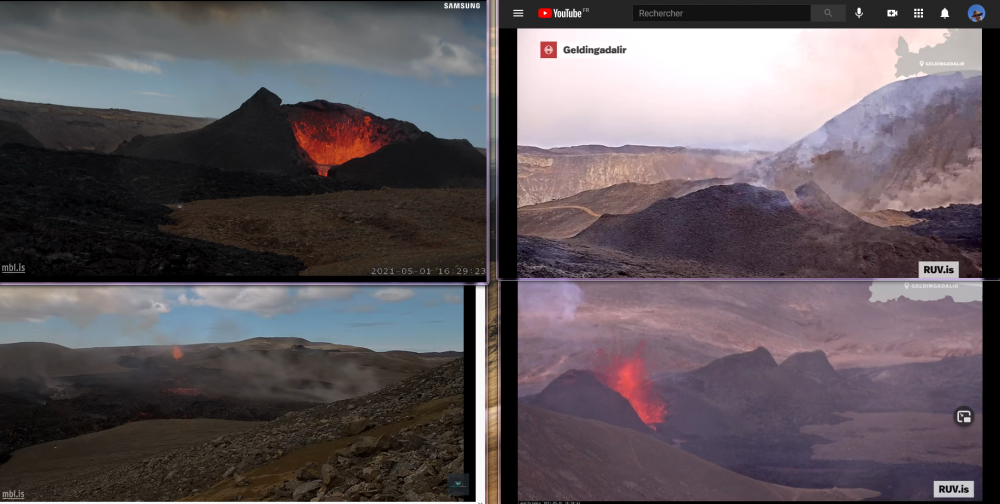Click the Geldingadalir video title
Screen dimensions: 1000x504
pyautogui.click(x=595, y=49)
